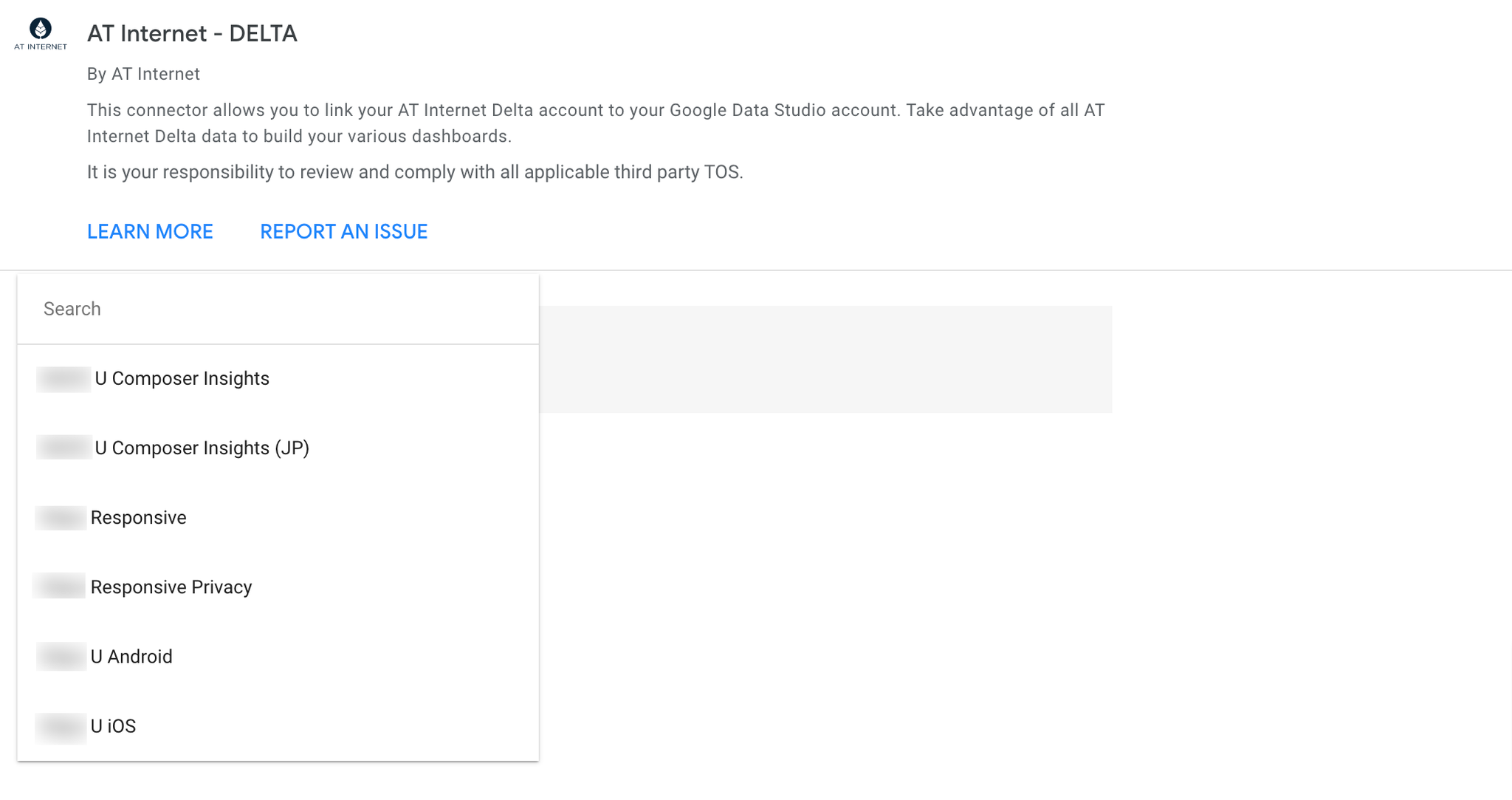
Task: Click the AT Internet - DELTA connector title
Action: [x=192, y=33]
